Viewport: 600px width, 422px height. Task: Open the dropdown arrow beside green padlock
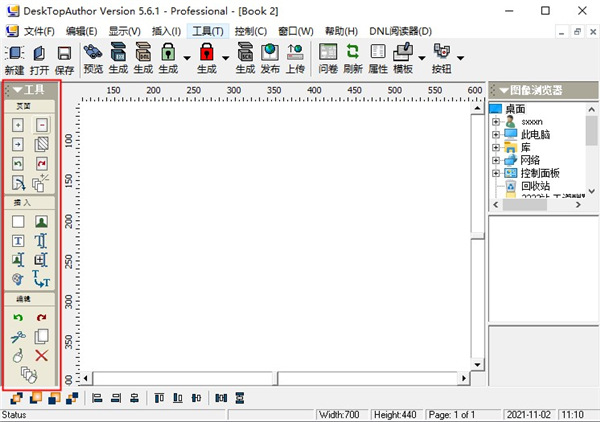(187, 58)
